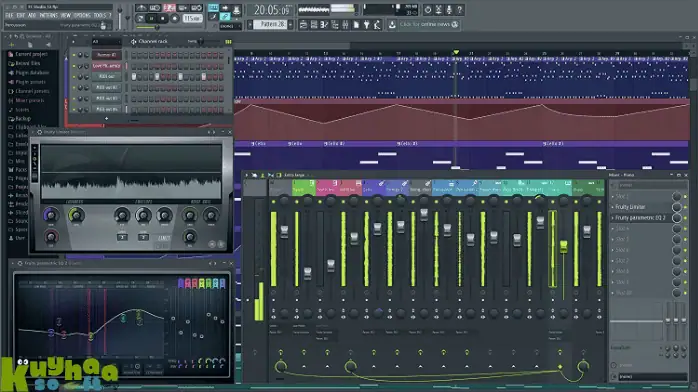698x392 pixels.
Task: Expand the Fruity Limiter slot arrow menu
Action: click(613, 207)
